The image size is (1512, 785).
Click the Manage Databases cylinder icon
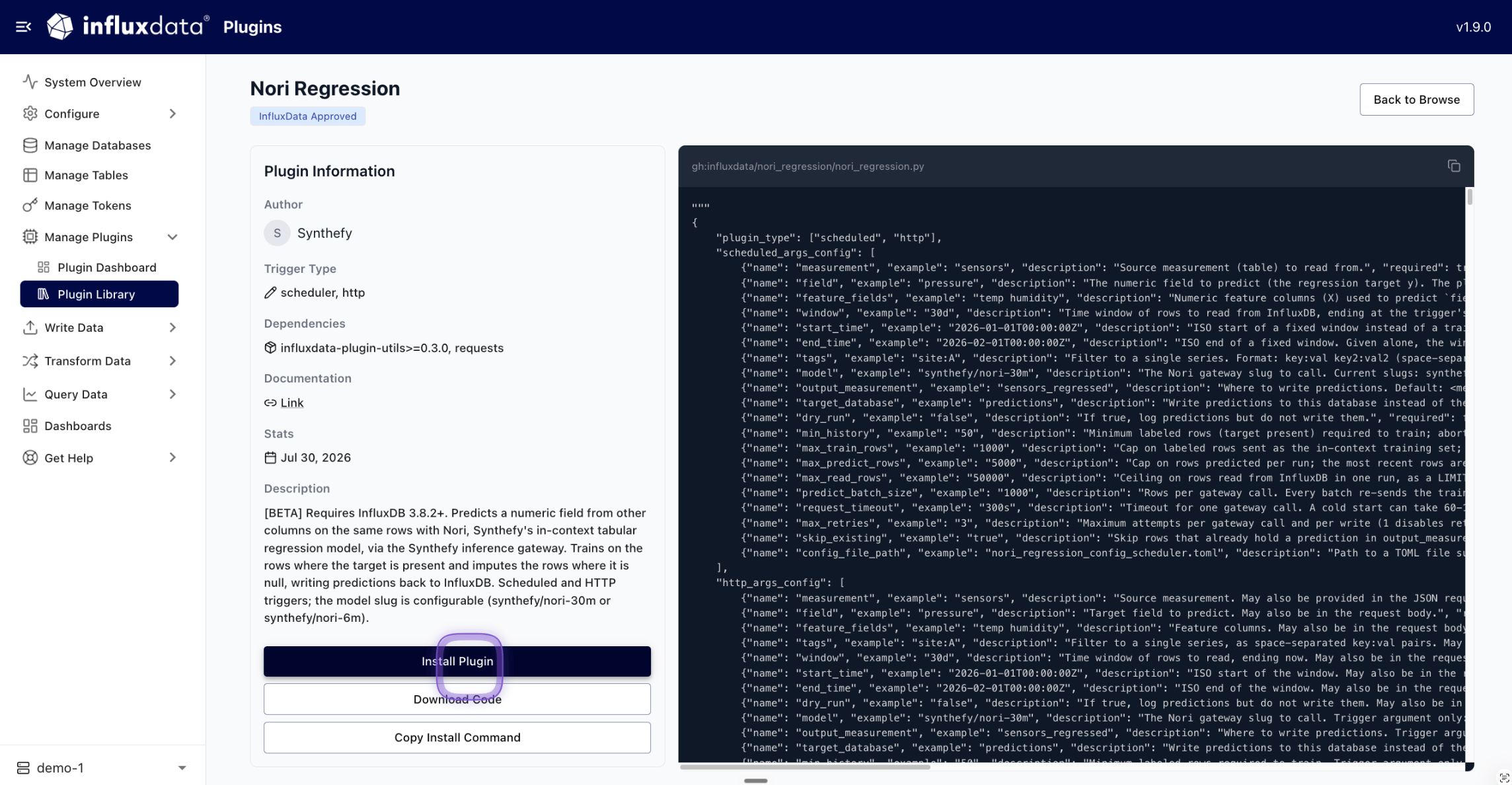[x=30, y=145]
